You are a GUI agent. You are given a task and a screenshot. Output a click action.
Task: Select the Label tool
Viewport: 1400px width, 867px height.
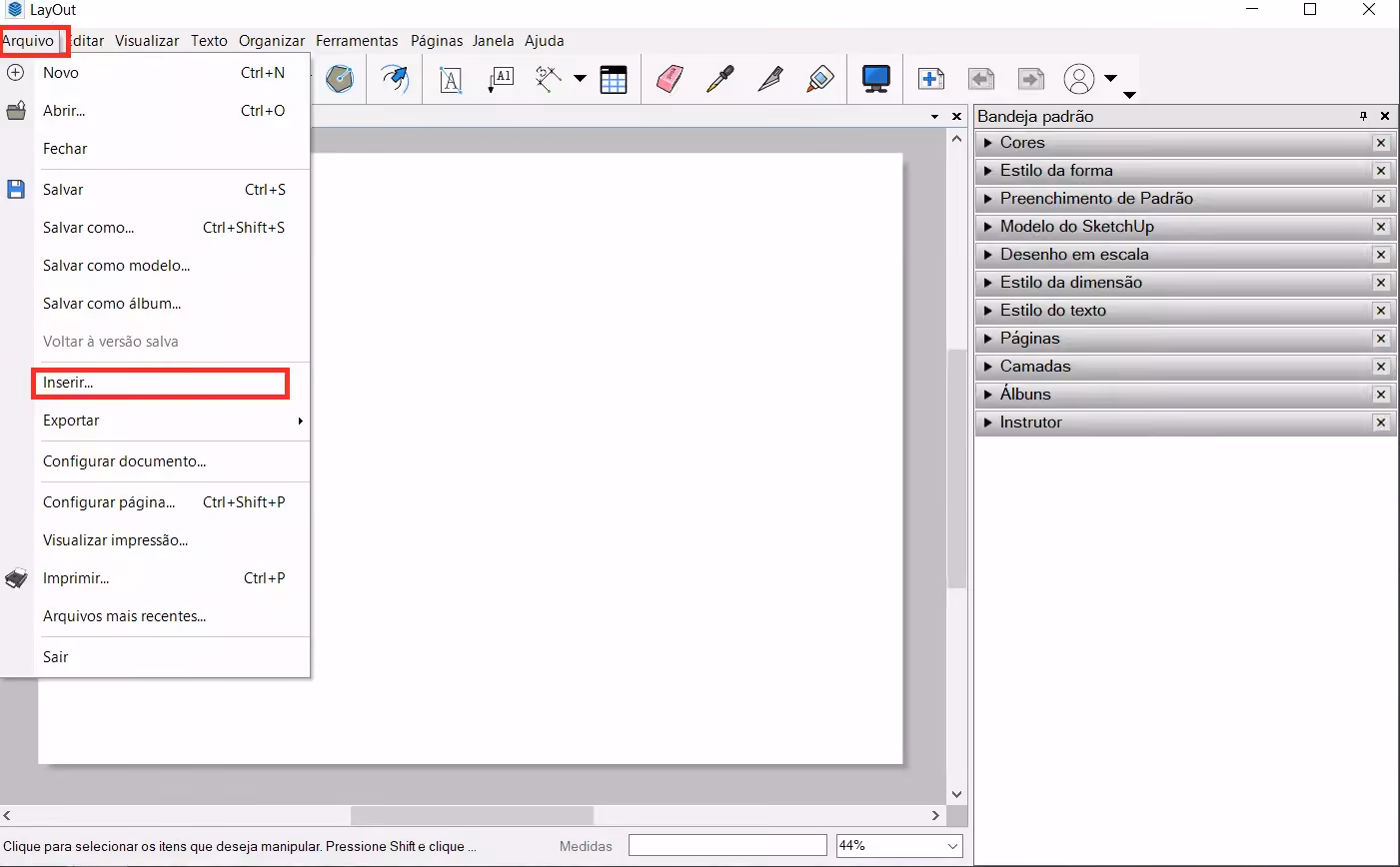(501, 80)
